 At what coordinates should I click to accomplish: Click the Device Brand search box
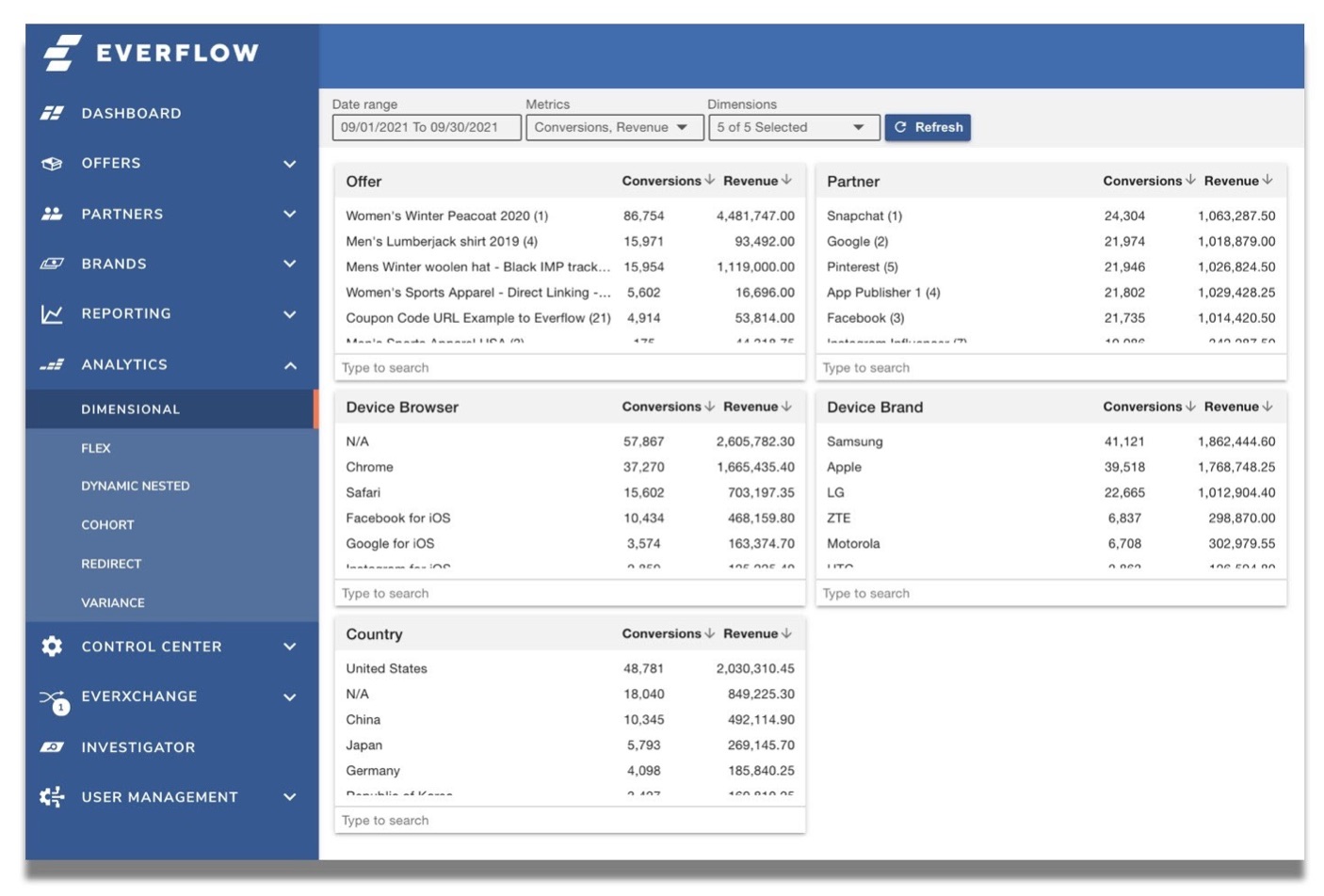[1051, 593]
